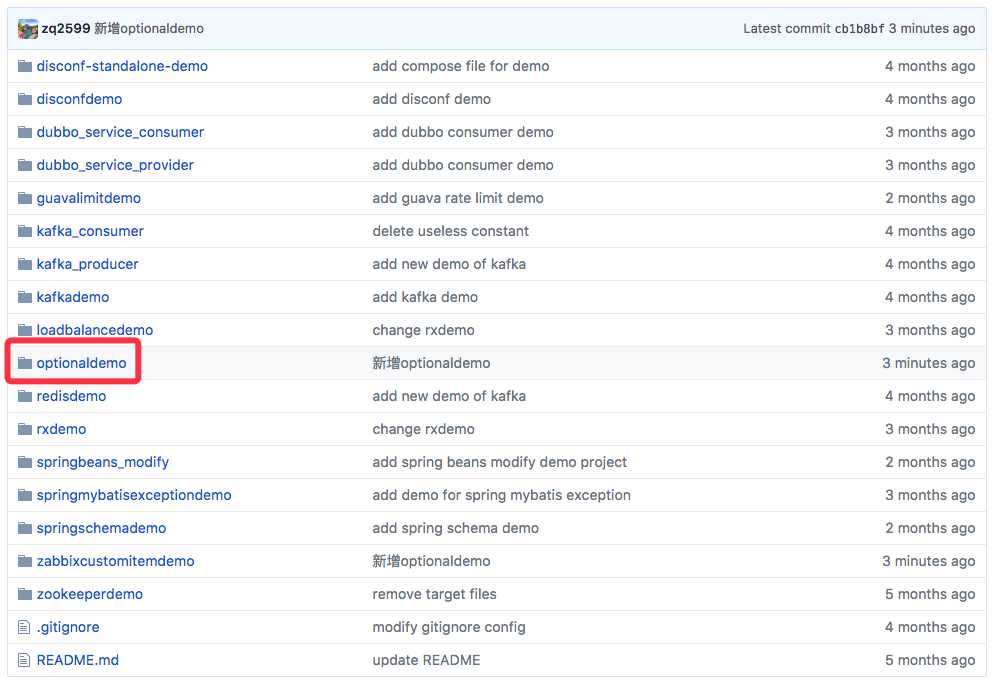Viewport: 1008px width, 681px height.
Task: Open the kafka_consumer folder
Action: [90, 231]
